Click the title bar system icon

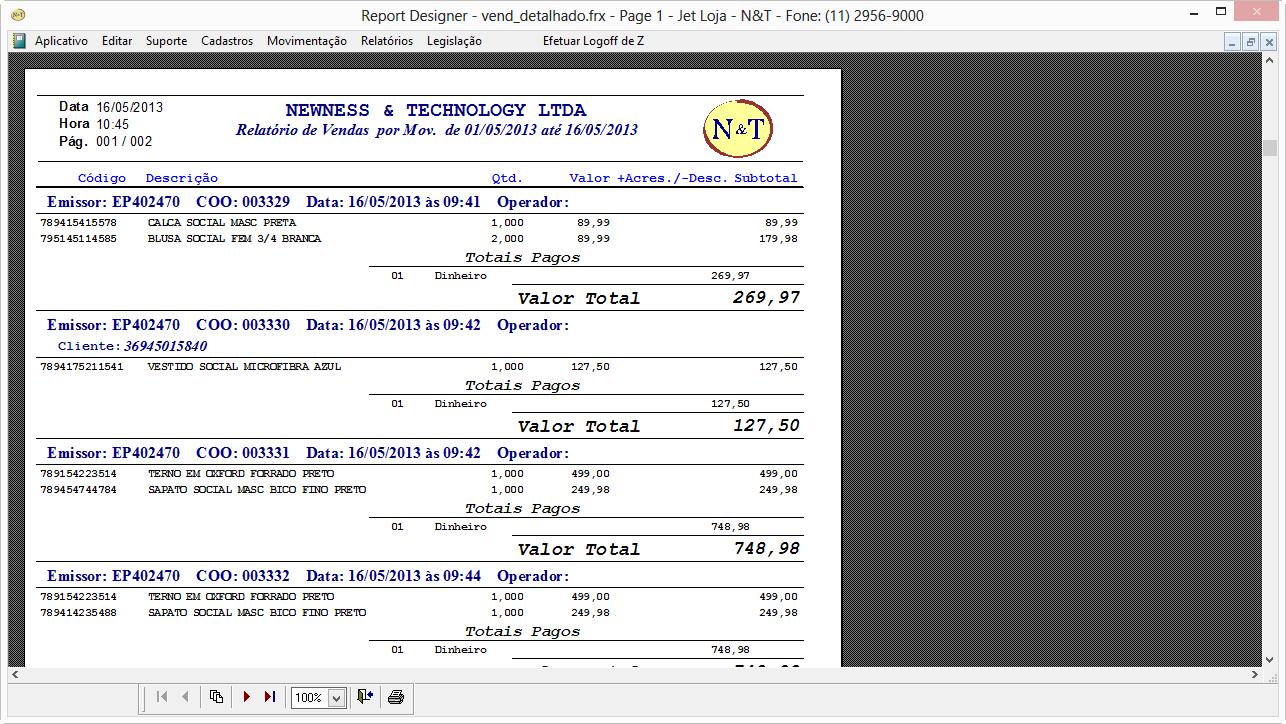[x=17, y=15]
